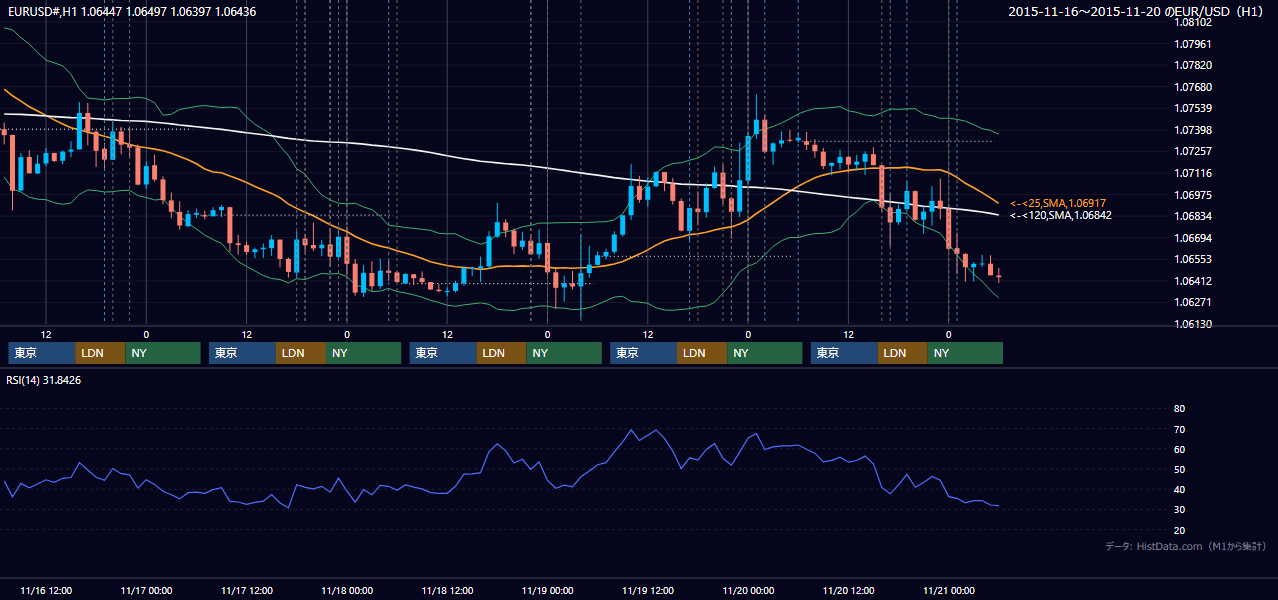Click the 11/18 00:00 time axis label
The height and width of the screenshot is (600, 1278).
[347, 590]
